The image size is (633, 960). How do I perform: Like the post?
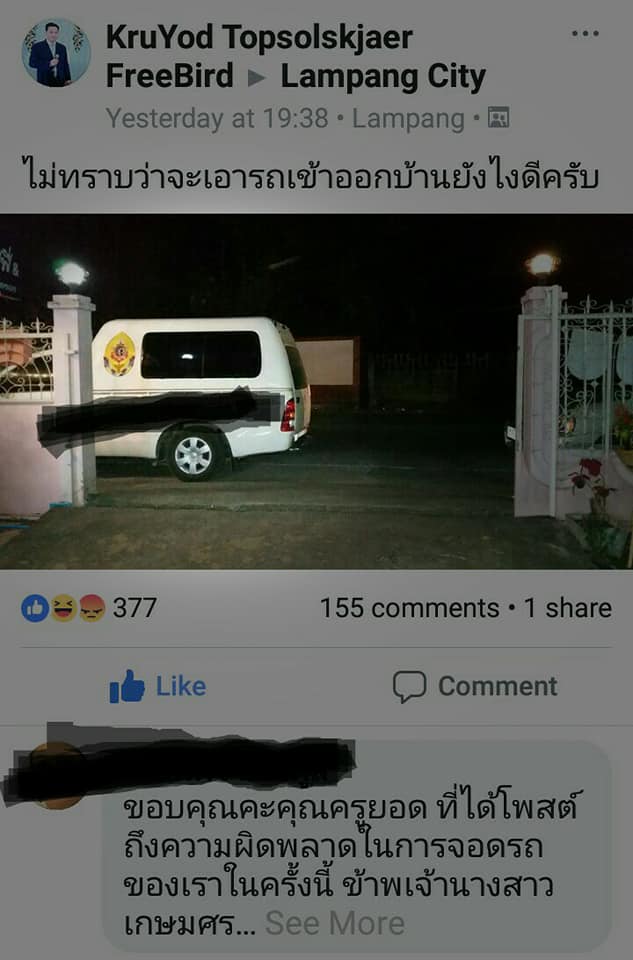158,686
